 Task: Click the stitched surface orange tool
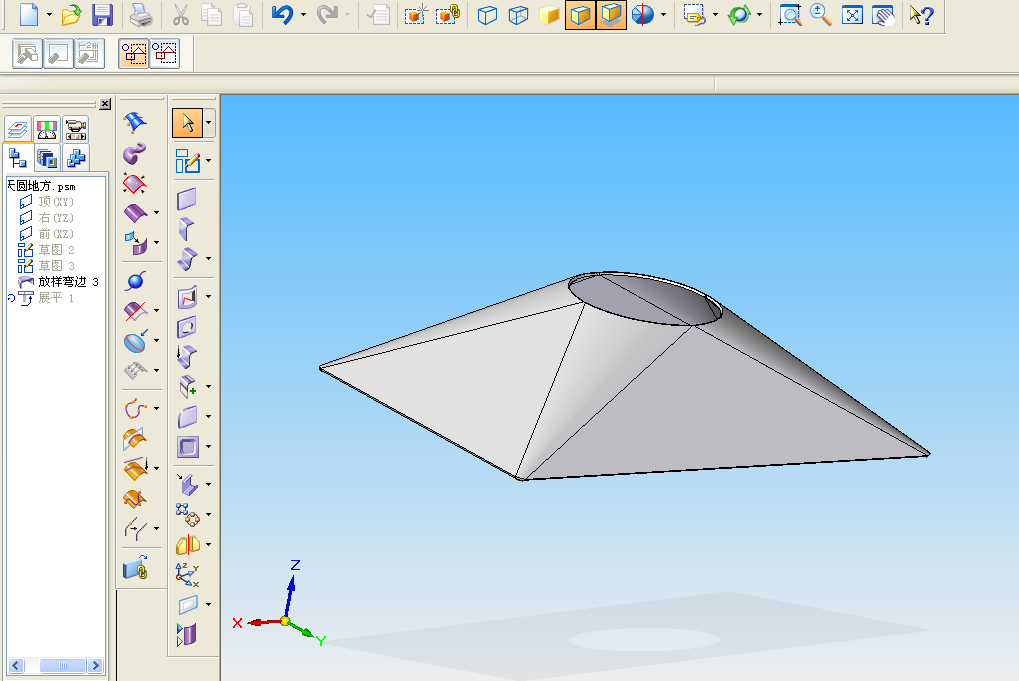[x=135, y=498]
